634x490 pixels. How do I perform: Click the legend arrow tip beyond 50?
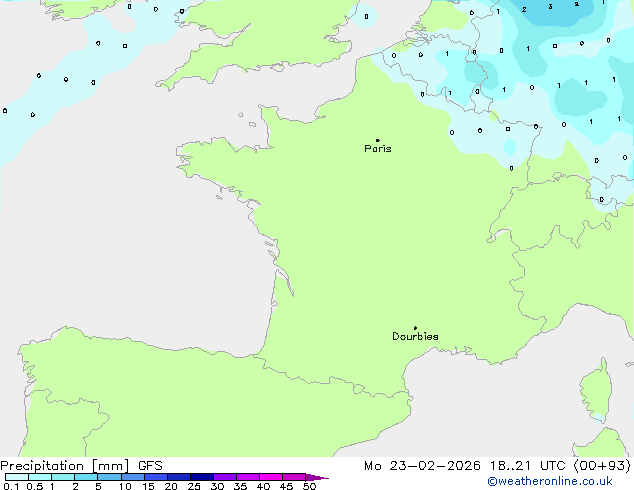[317, 477]
